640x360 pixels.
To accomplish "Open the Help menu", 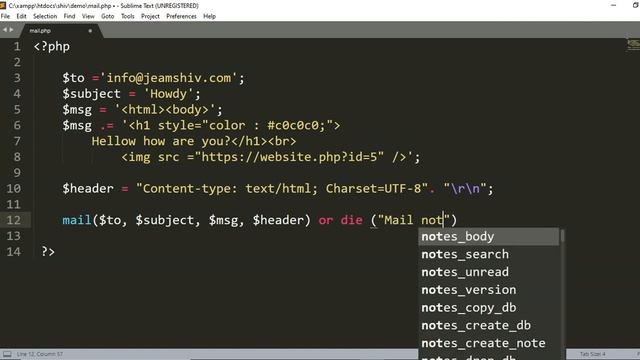I will tap(209, 16).
